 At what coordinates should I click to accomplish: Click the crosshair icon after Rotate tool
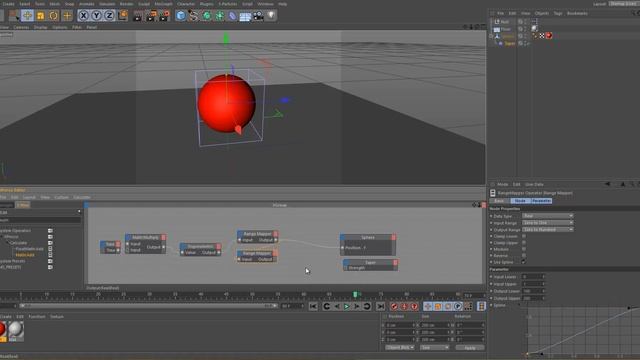point(67,16)
